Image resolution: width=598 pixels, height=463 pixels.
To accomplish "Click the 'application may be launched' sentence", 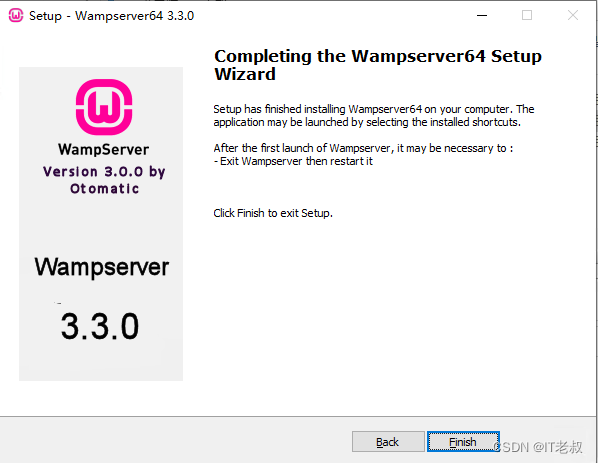I will [367, 122].
